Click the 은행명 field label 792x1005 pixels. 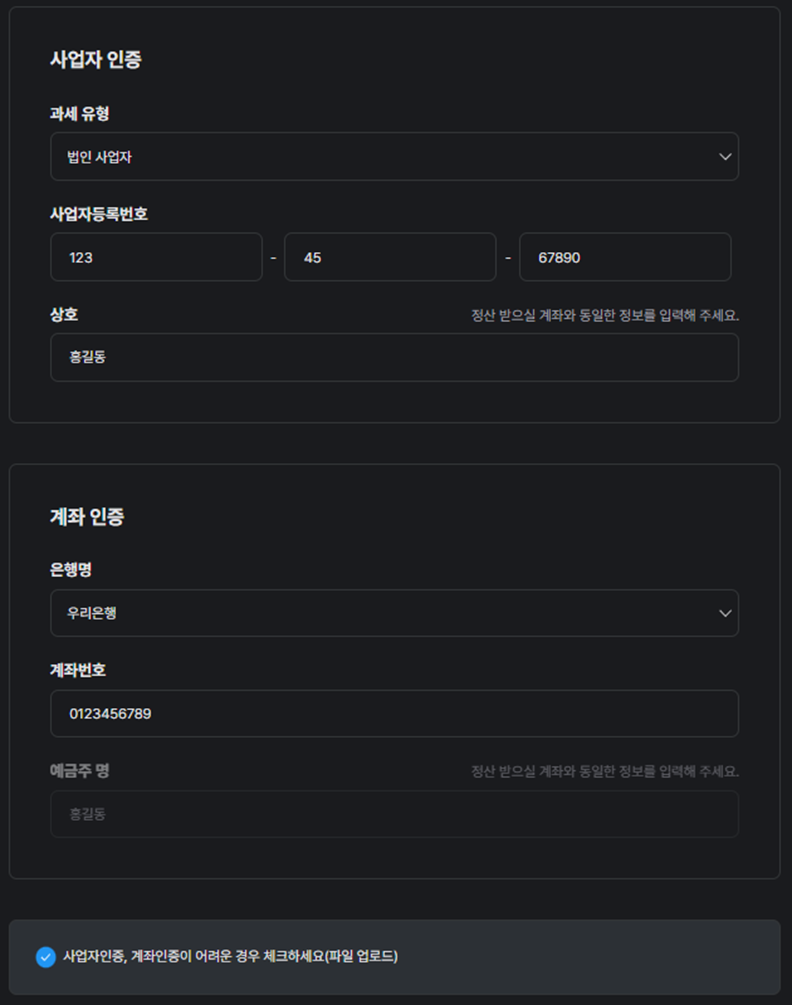click(71, 570)
